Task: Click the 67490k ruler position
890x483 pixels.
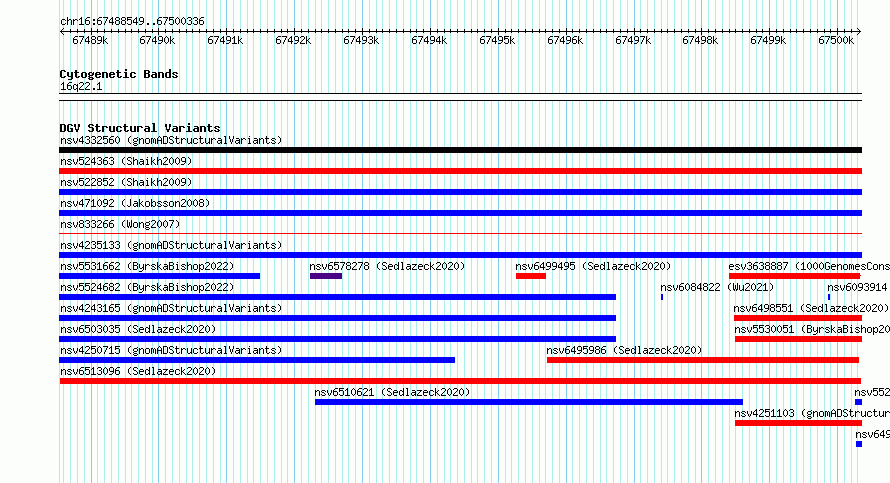Action: (157, 40)
